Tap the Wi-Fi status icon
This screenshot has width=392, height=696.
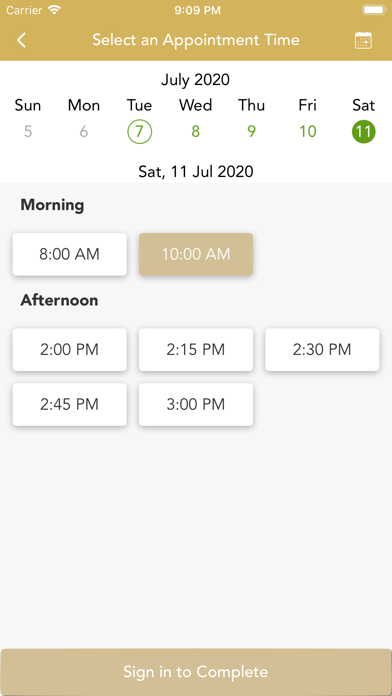coord(55,10)
